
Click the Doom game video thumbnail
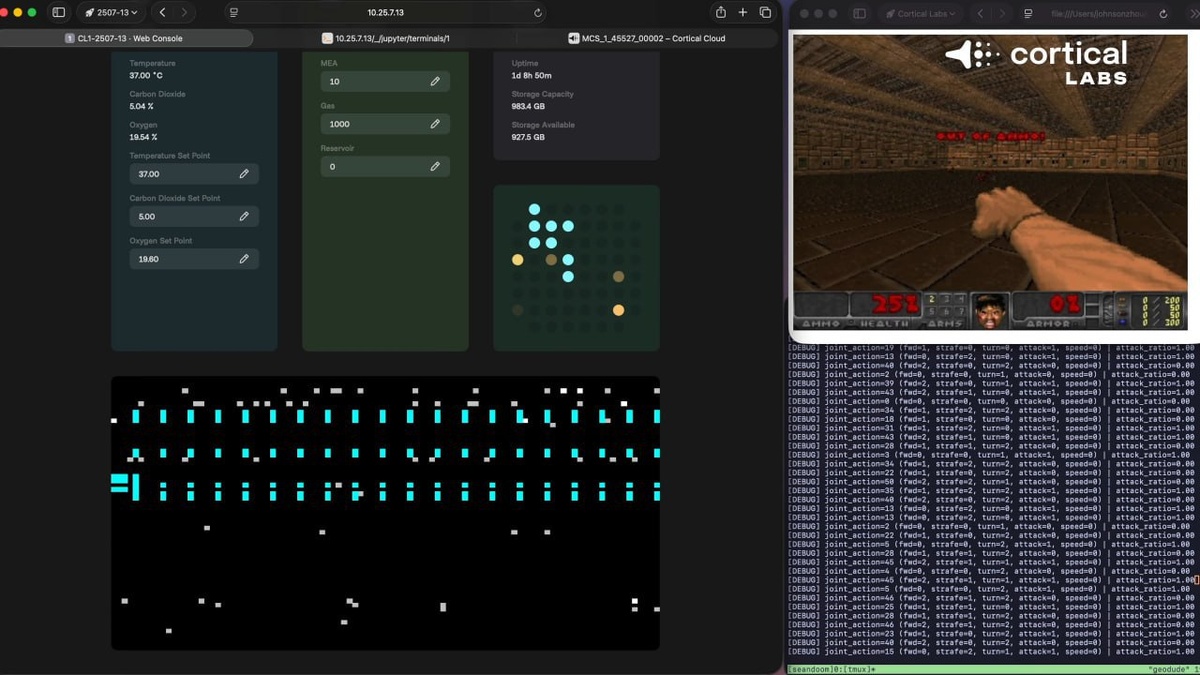990,182
